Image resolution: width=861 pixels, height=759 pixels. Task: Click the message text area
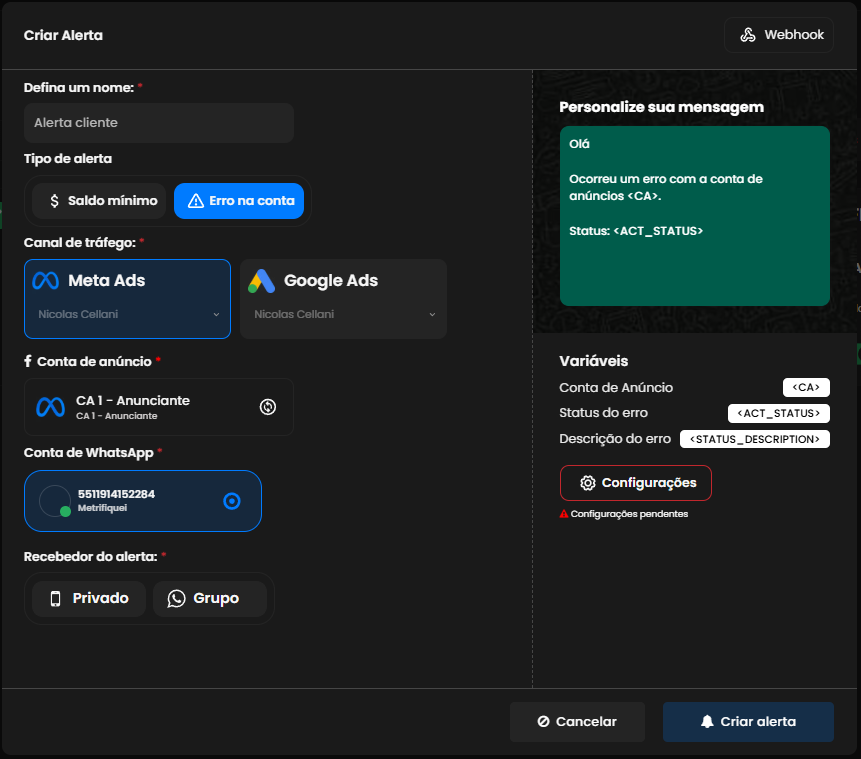(694, 215)
